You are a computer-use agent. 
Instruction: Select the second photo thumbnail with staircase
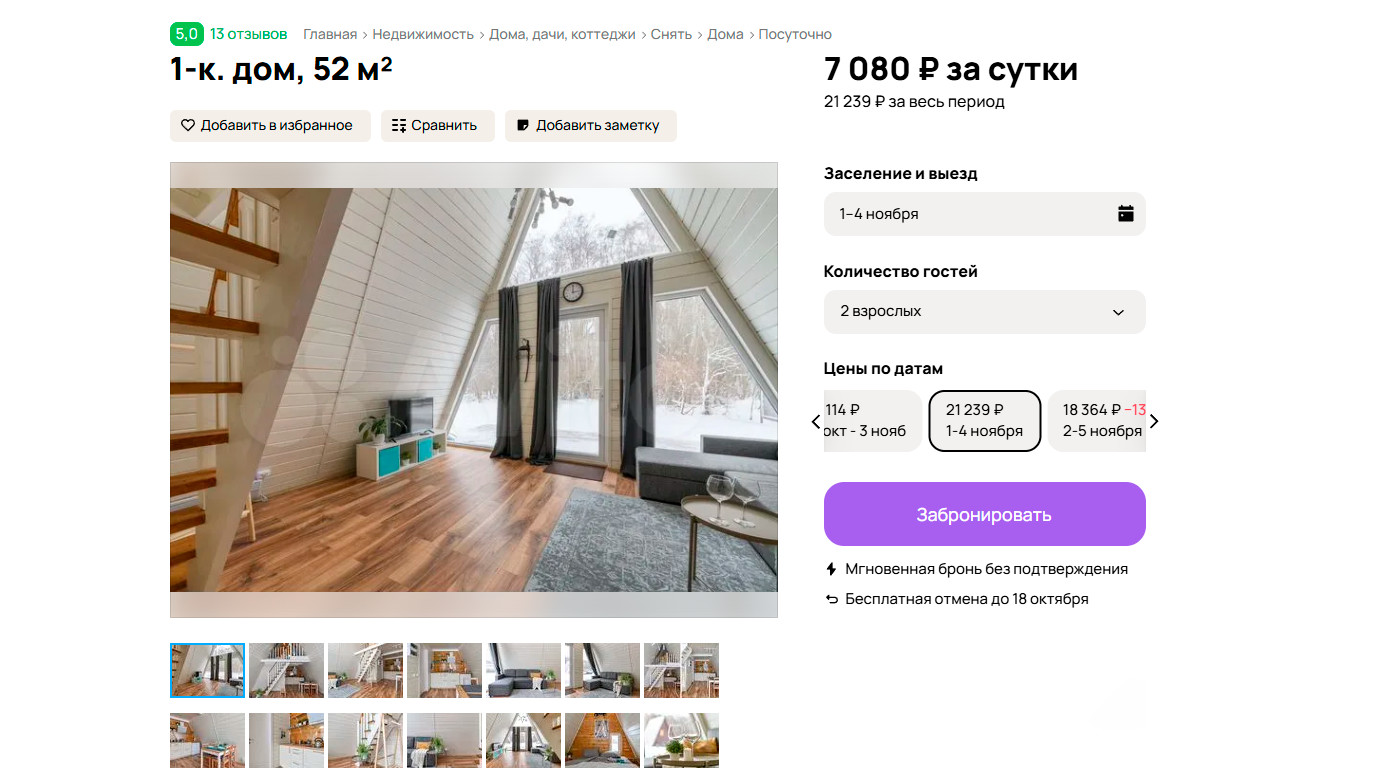point(287,670)
